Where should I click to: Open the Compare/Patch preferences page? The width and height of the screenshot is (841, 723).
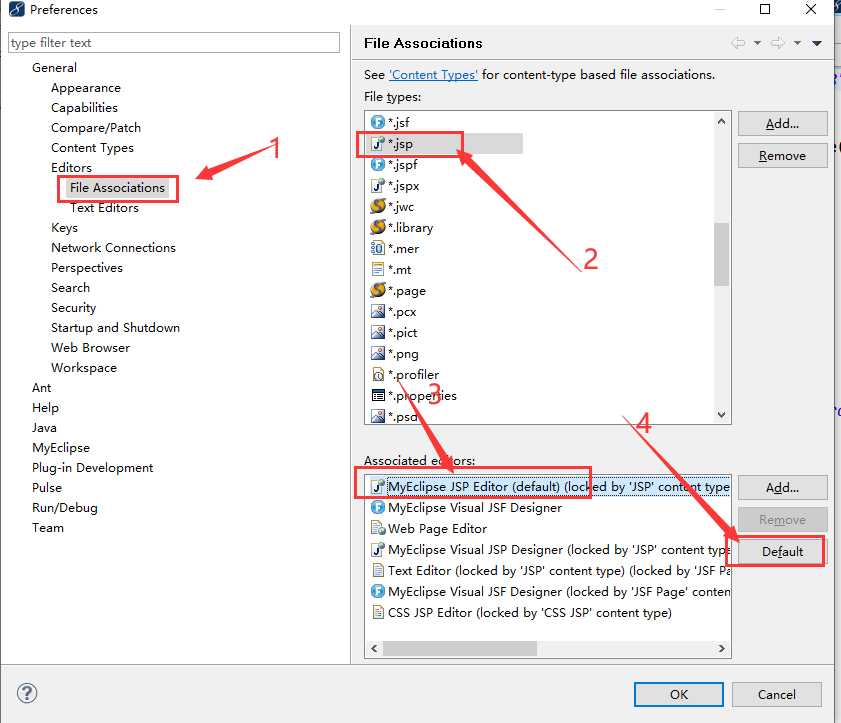96,128
